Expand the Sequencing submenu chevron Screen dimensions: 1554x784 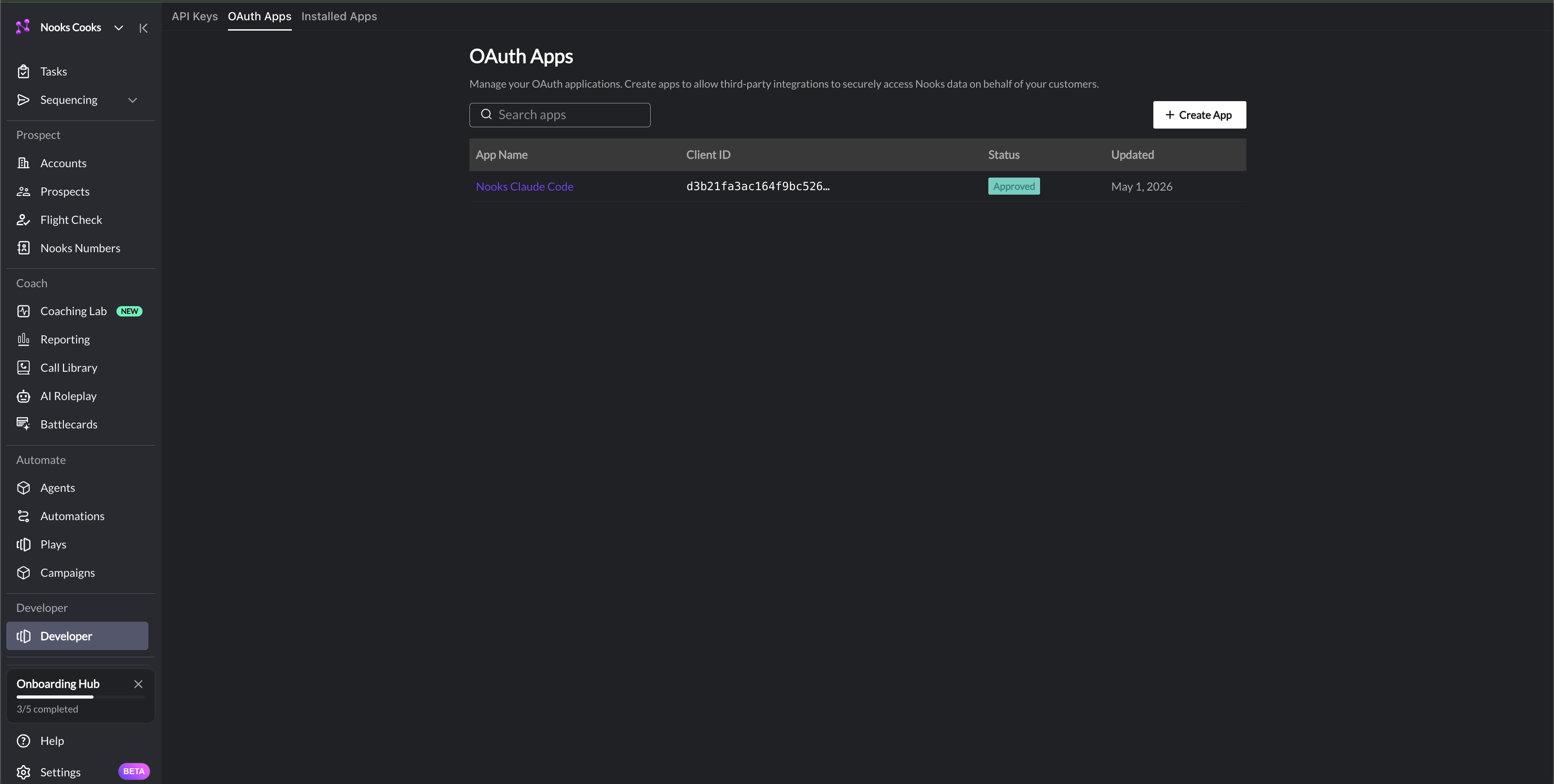[x=133, y=100]
